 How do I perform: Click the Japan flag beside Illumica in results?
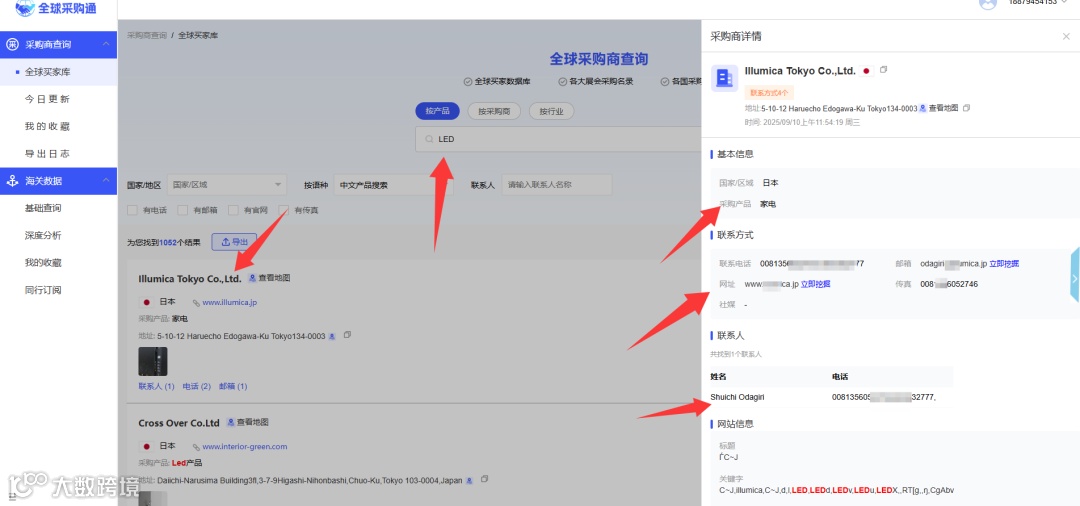point(146,302)
